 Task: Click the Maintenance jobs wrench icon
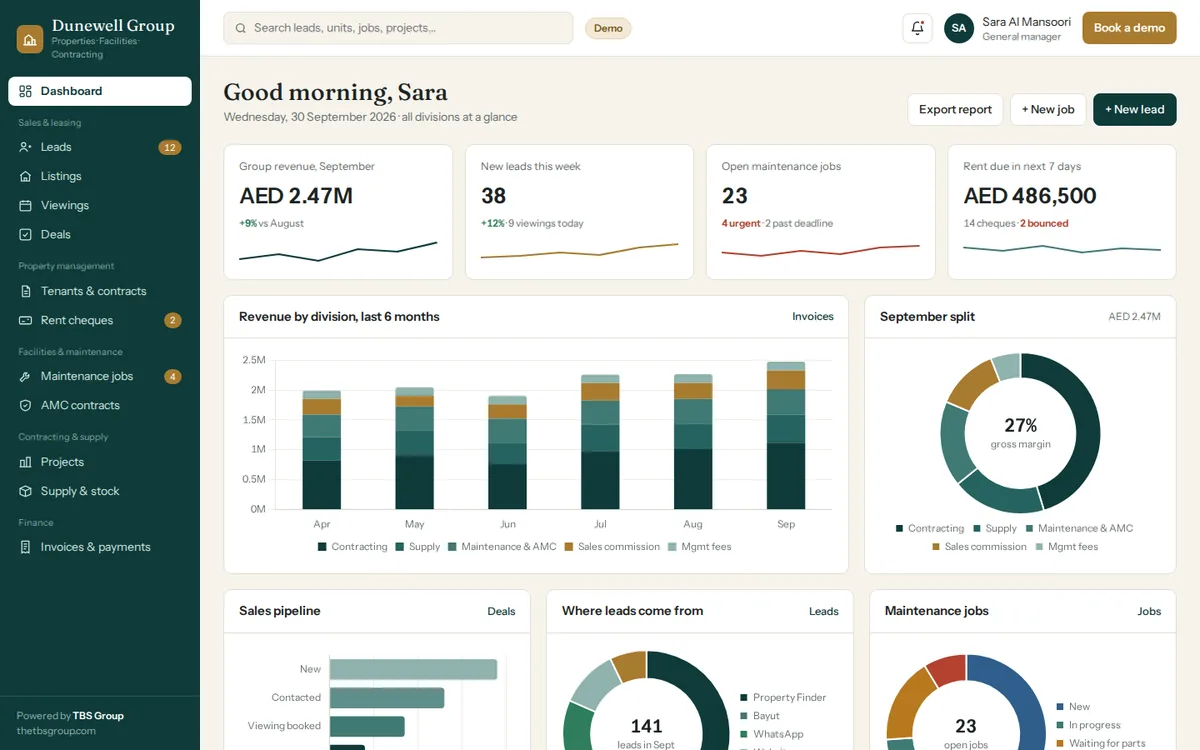tap(26, 376)
